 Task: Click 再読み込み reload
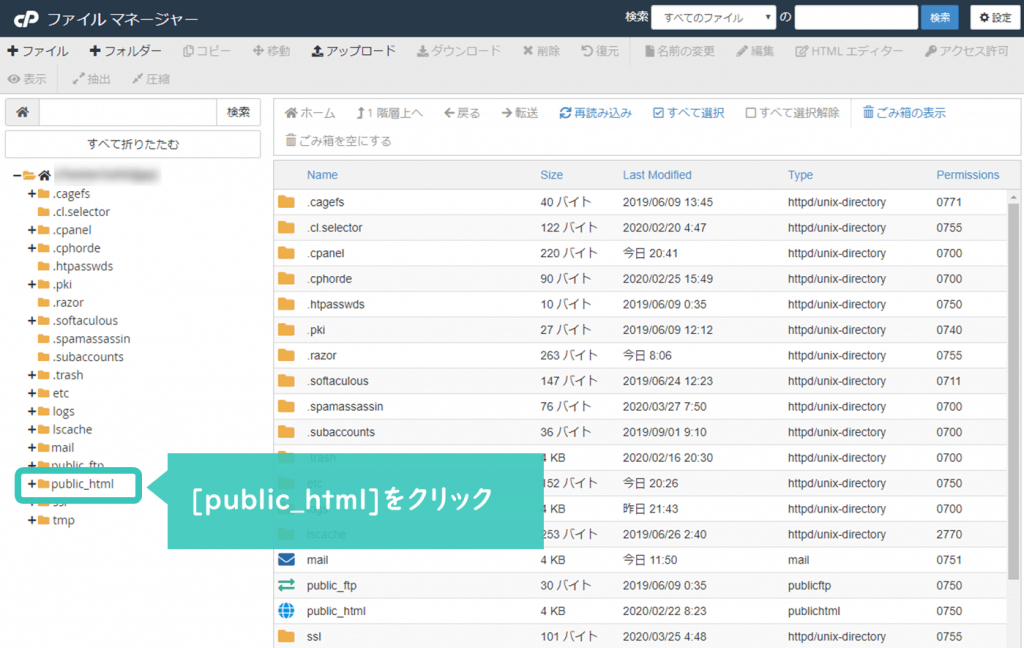(596, 113)
